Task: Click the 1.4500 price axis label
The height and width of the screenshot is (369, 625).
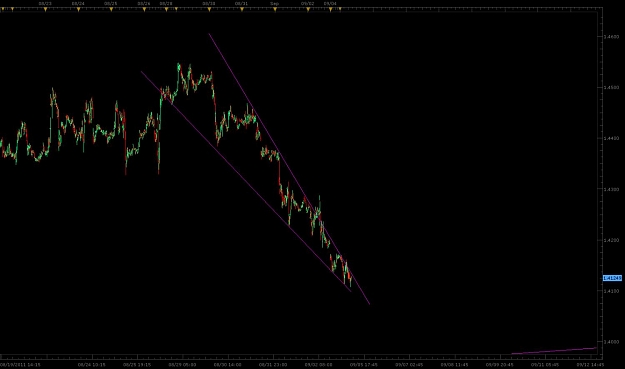Action: pyautogui.click(x=611, y=87)
